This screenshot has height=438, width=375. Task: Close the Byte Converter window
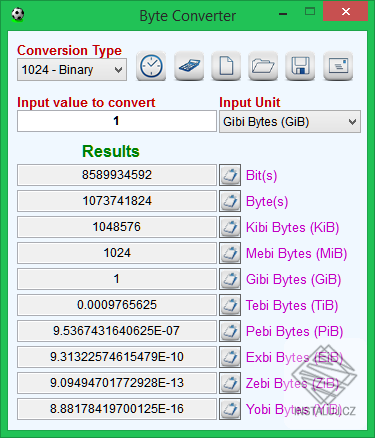point(346,12)
